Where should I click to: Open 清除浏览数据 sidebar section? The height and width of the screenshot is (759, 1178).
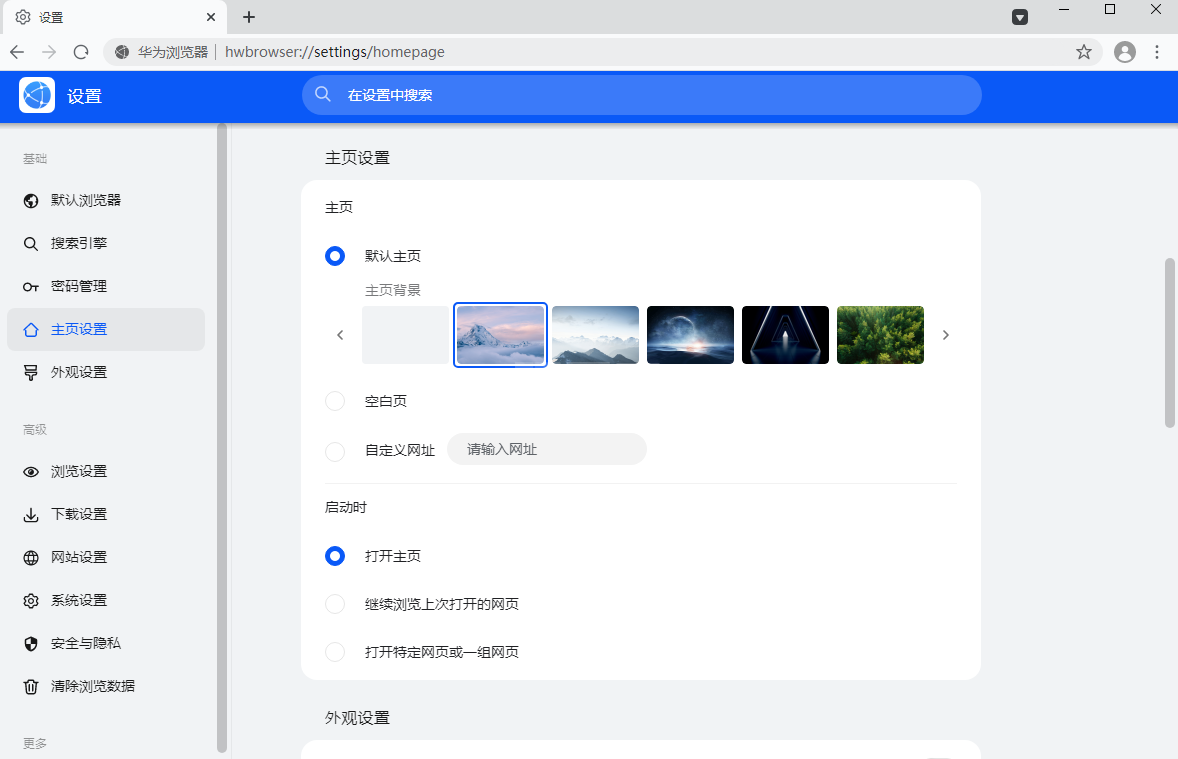[106, 687]
